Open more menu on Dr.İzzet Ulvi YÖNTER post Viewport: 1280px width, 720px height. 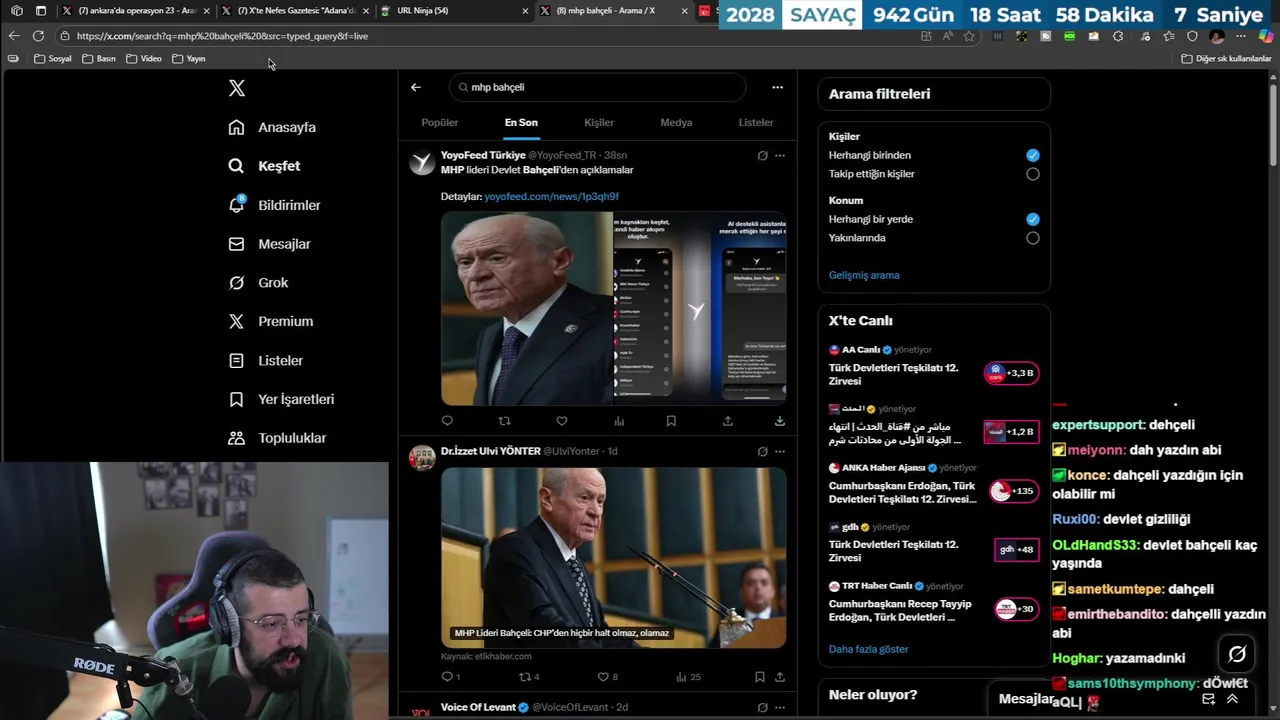coord(780,451)
